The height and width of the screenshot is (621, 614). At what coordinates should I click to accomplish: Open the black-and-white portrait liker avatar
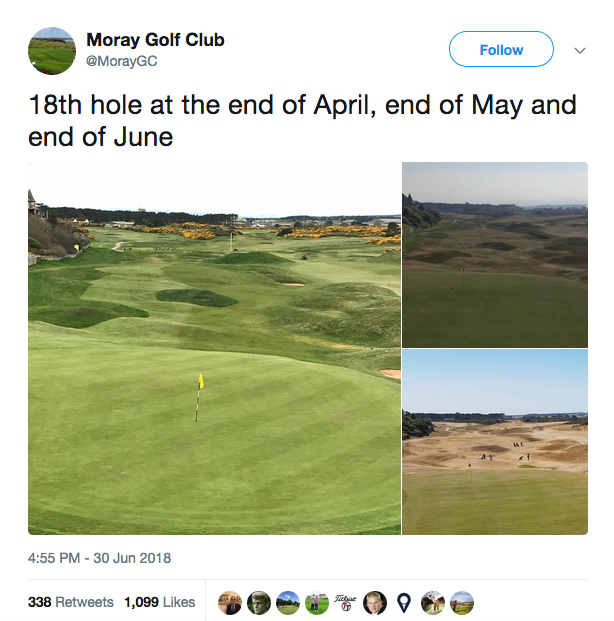pos(259,603)
